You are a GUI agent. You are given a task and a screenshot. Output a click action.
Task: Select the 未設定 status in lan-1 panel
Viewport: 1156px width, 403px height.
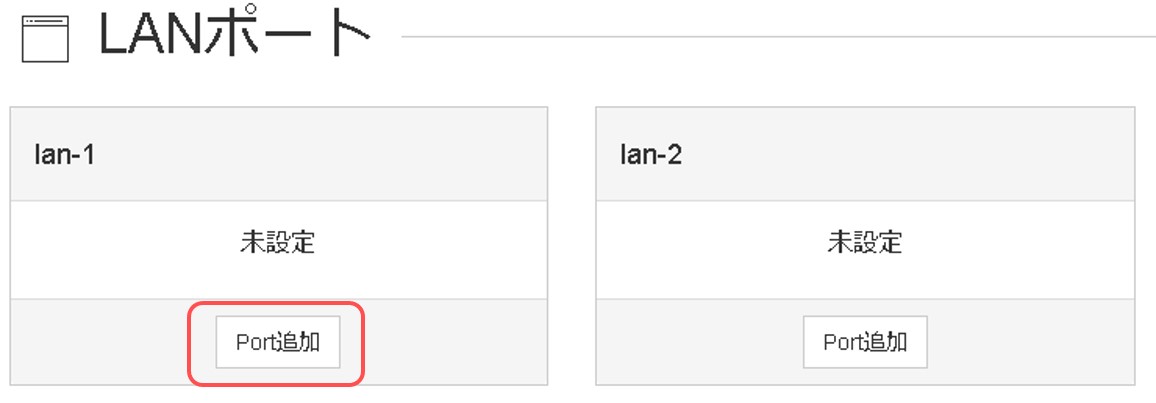point(277,242)
